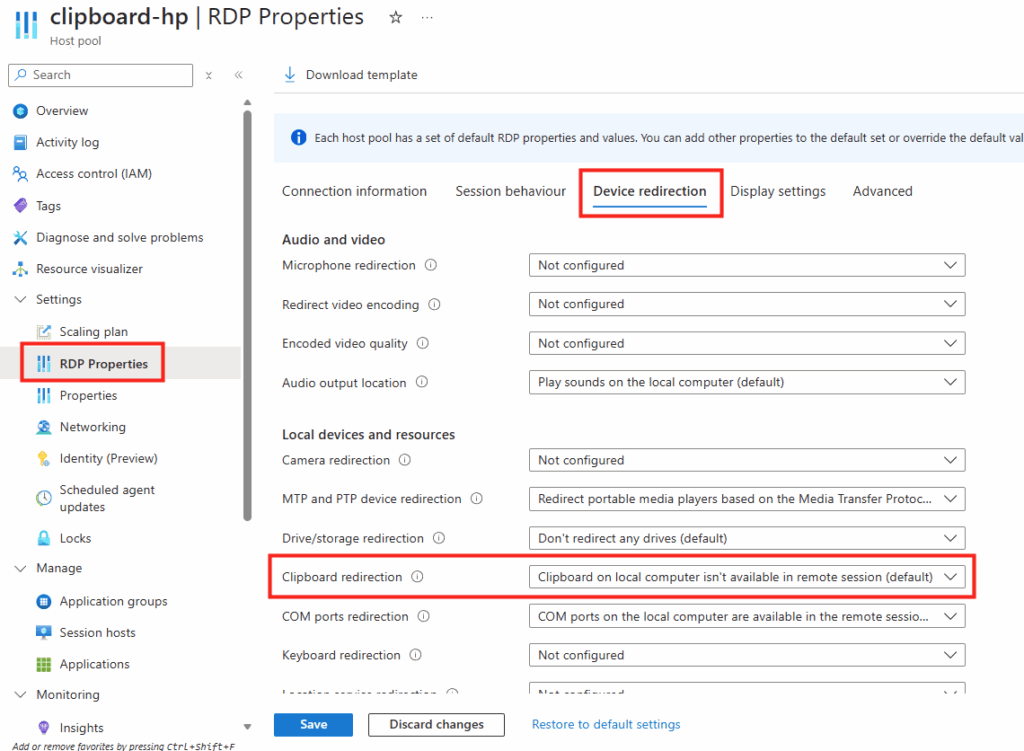Screen dimensions: 1024x751
Task: Click the Overview globe icon in sidebar
Action: pyautogui.click(x=20, y=111)
